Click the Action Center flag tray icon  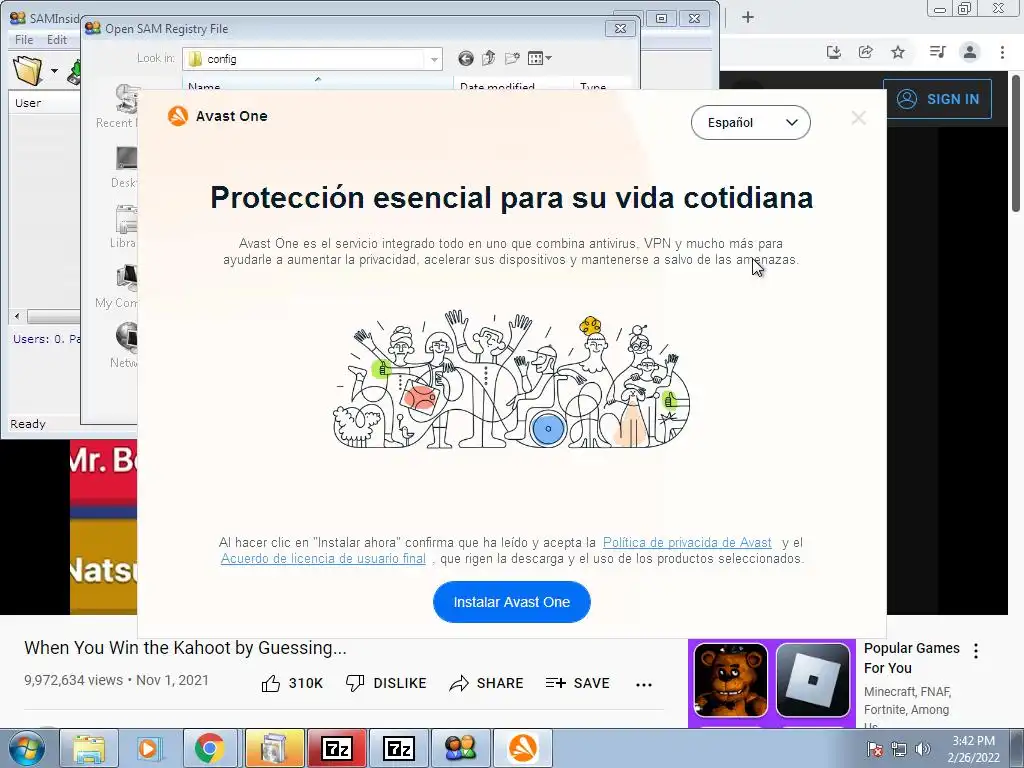click(x=875, y=749)
